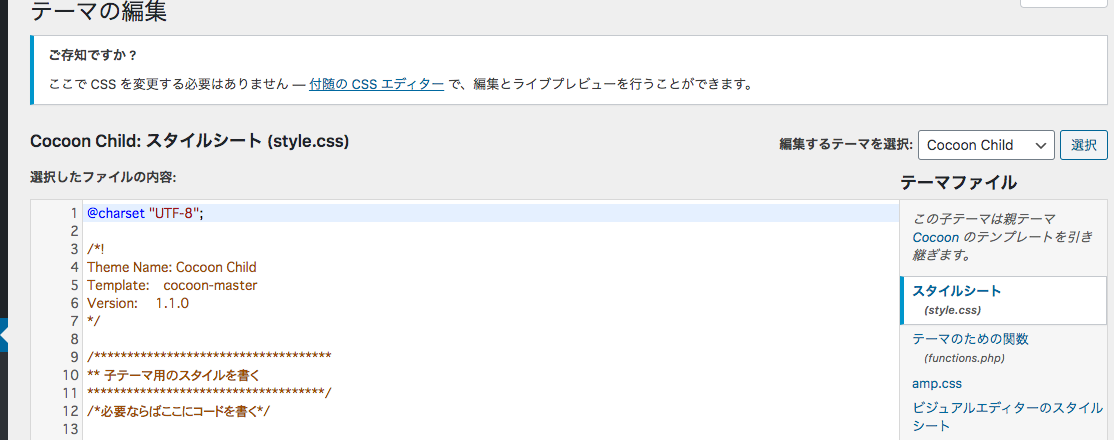
Task: Click the cut-off button above the notice box
Action: coord(1064,4)
